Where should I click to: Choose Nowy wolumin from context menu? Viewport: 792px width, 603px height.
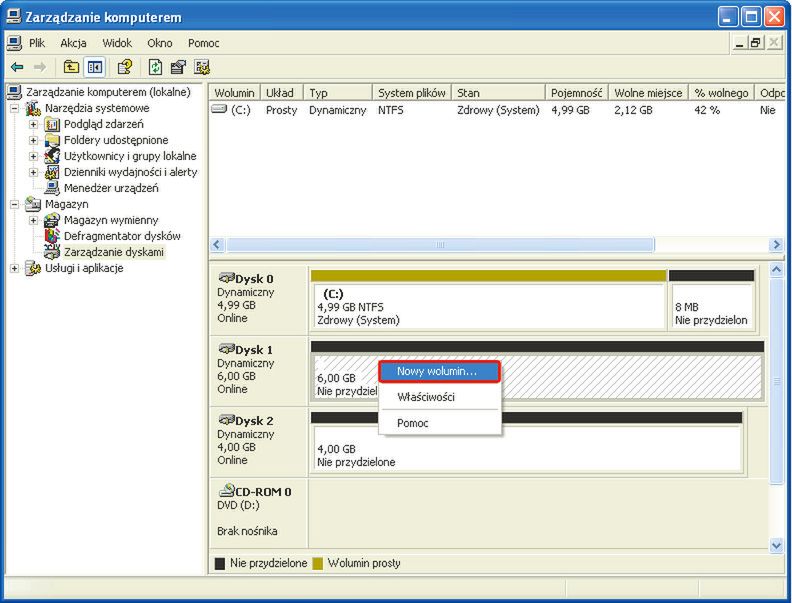click(438, 371)
